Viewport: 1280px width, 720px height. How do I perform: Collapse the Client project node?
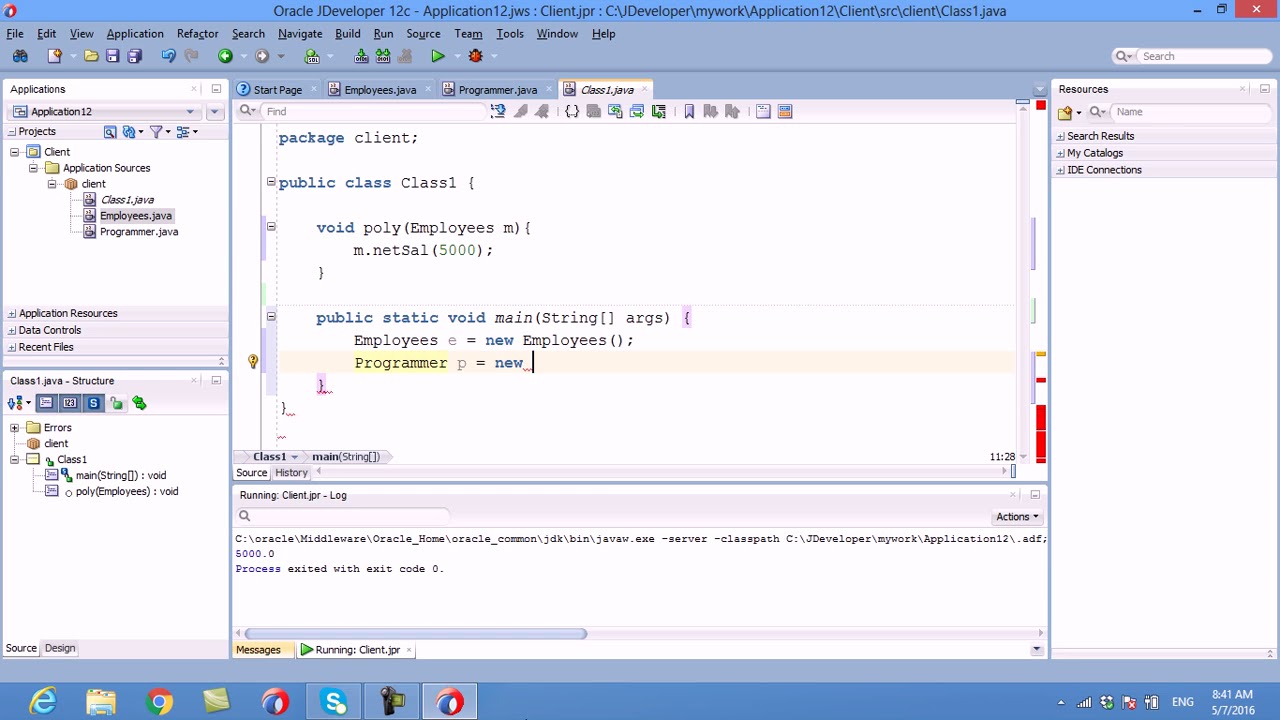(x=15, y=152)
